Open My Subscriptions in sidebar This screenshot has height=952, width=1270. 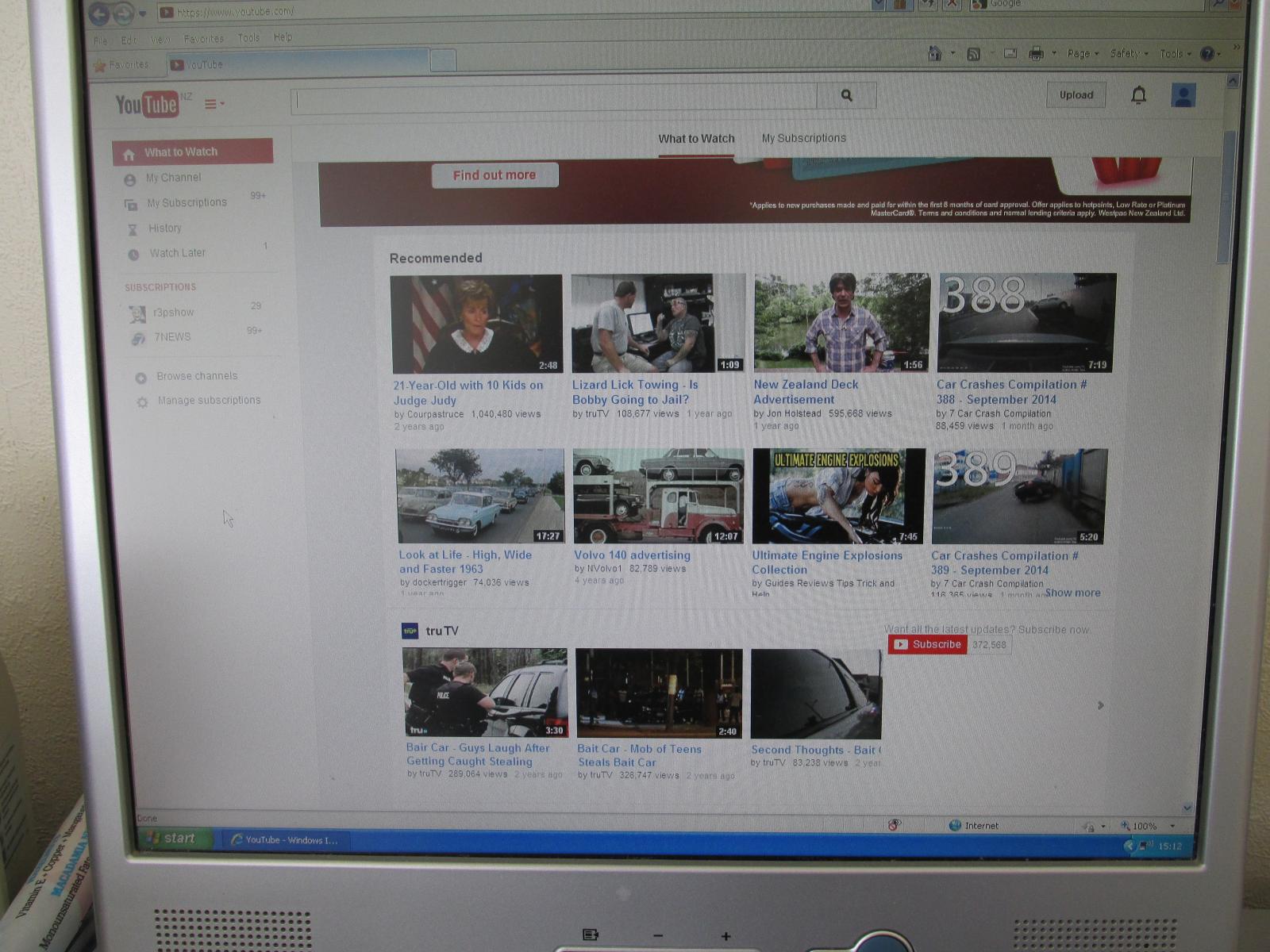tap(187, 203)
